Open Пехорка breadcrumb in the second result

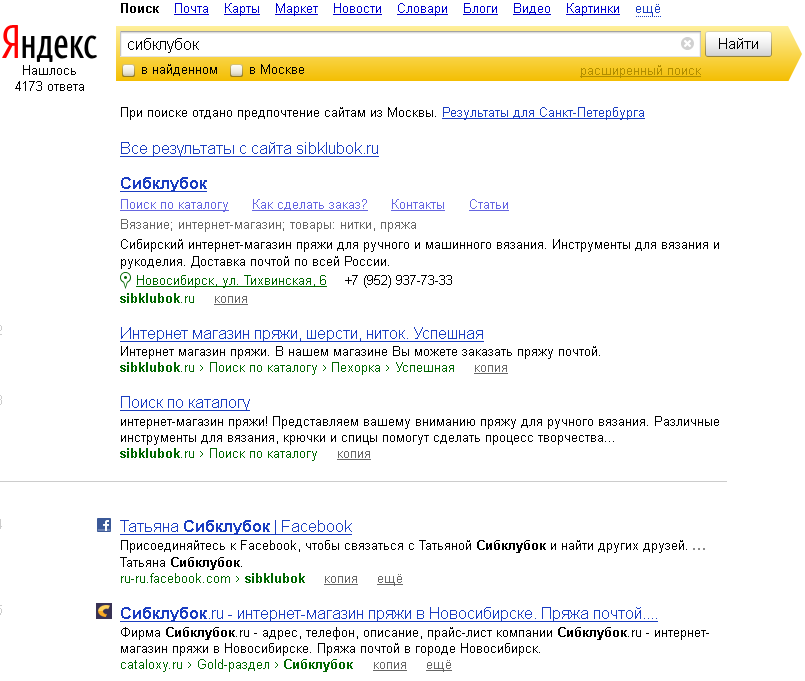tap(356, 368)
